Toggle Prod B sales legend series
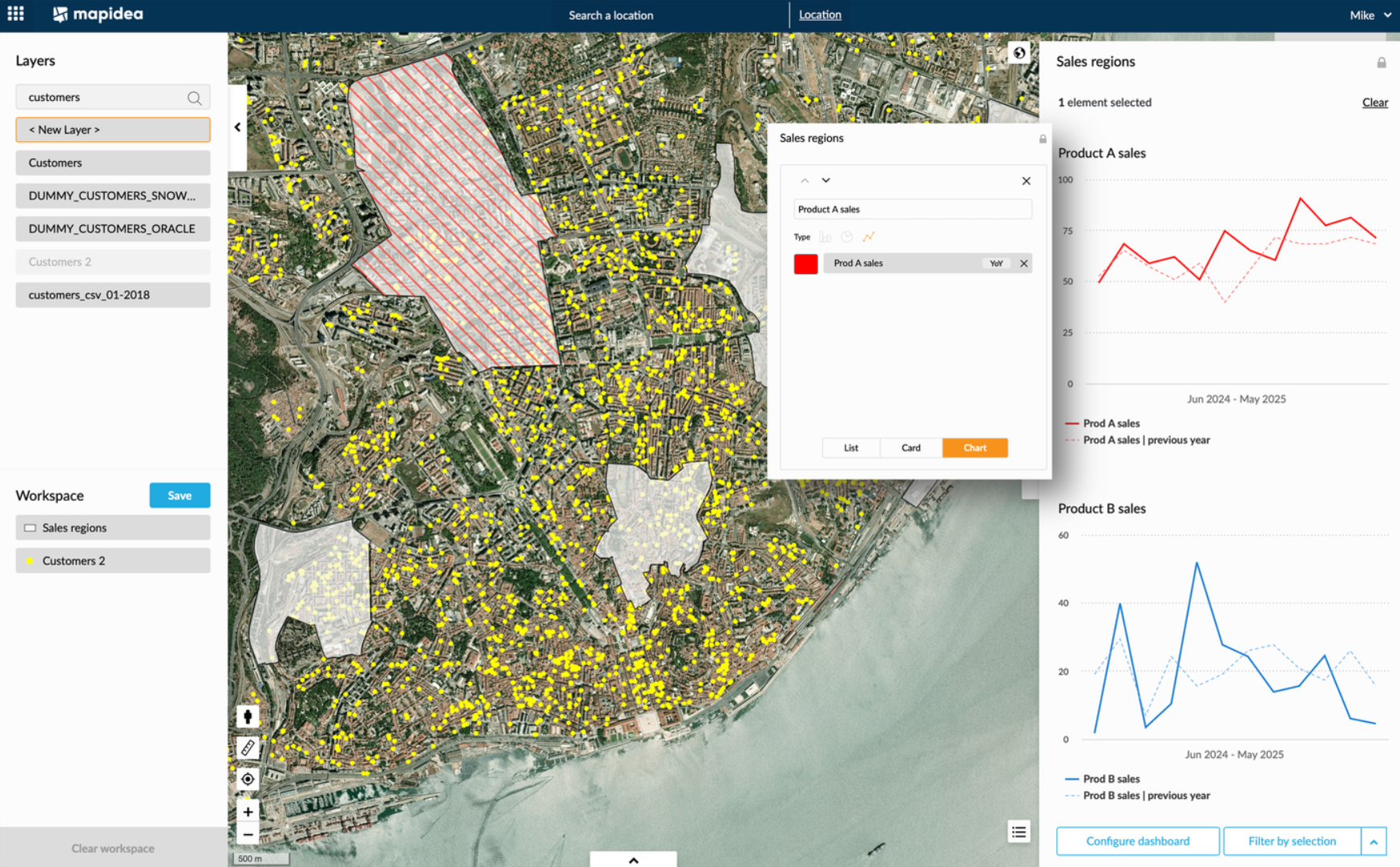This screenshot has width=1400, height=867. click(1102, 779)
